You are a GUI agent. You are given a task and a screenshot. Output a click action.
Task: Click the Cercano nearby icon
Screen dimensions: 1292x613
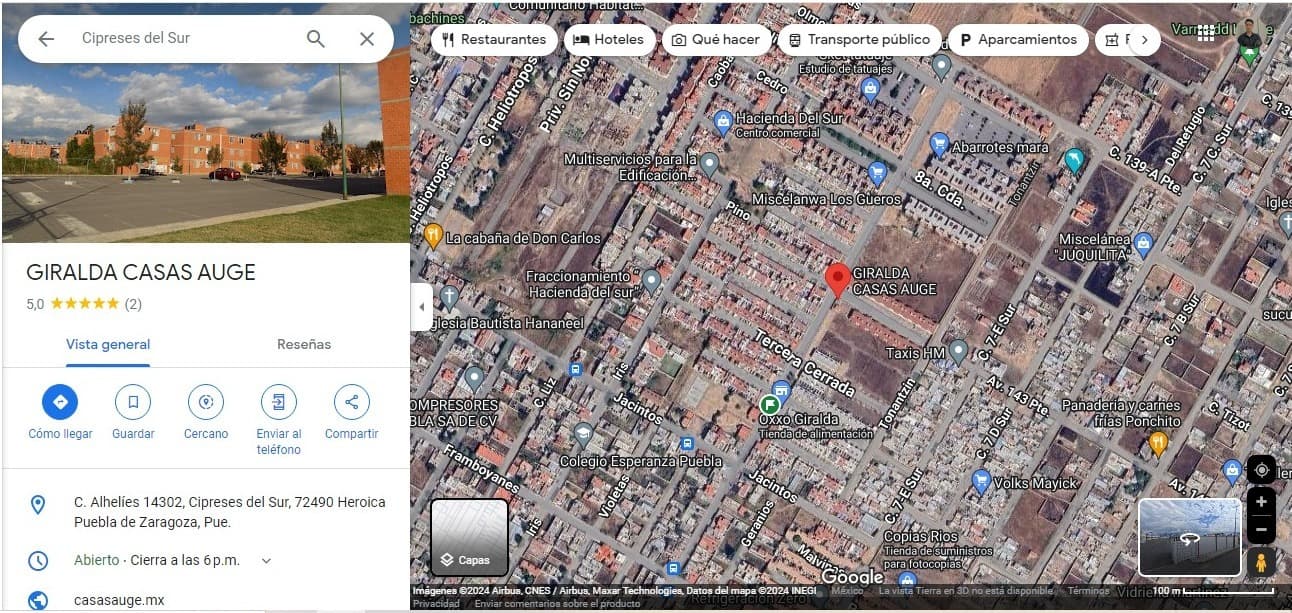(x=206, y=402)
